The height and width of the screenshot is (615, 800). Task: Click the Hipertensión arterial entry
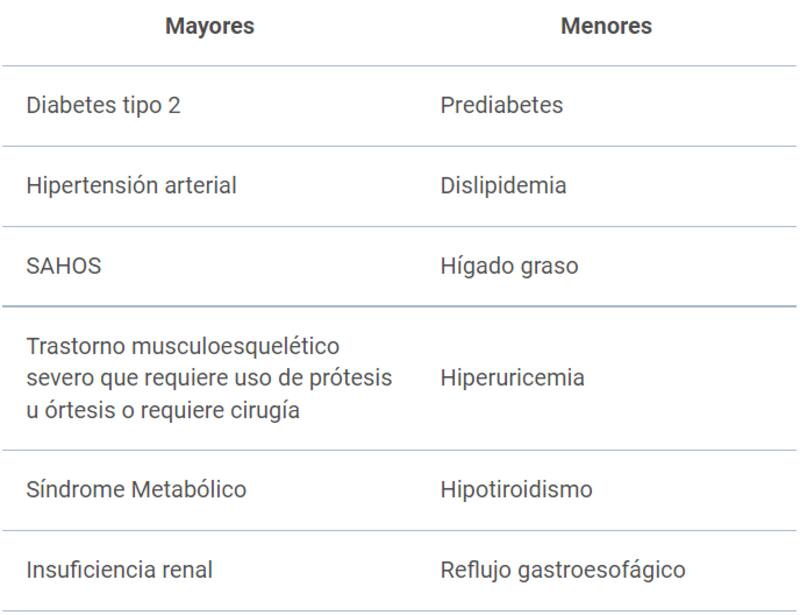point(131,186)
